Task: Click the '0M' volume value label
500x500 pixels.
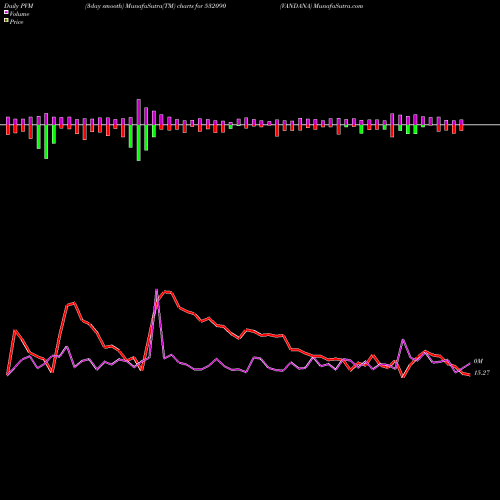Action: coord(478,361)
